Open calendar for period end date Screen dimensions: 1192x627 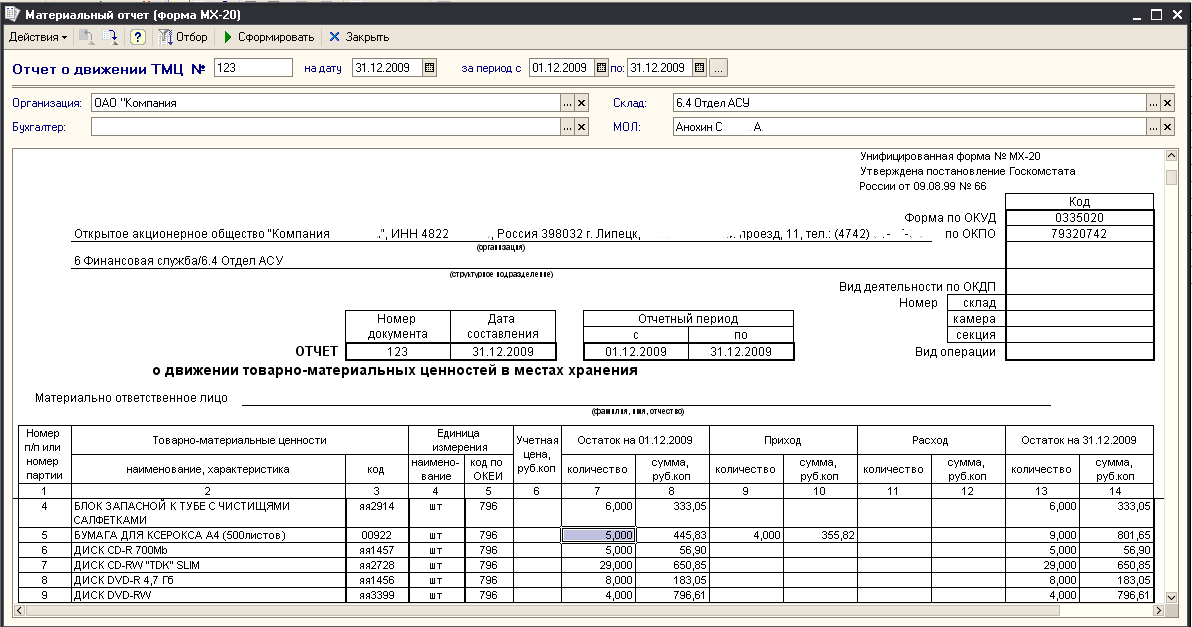pyautogui.click(x=699, y=68)
